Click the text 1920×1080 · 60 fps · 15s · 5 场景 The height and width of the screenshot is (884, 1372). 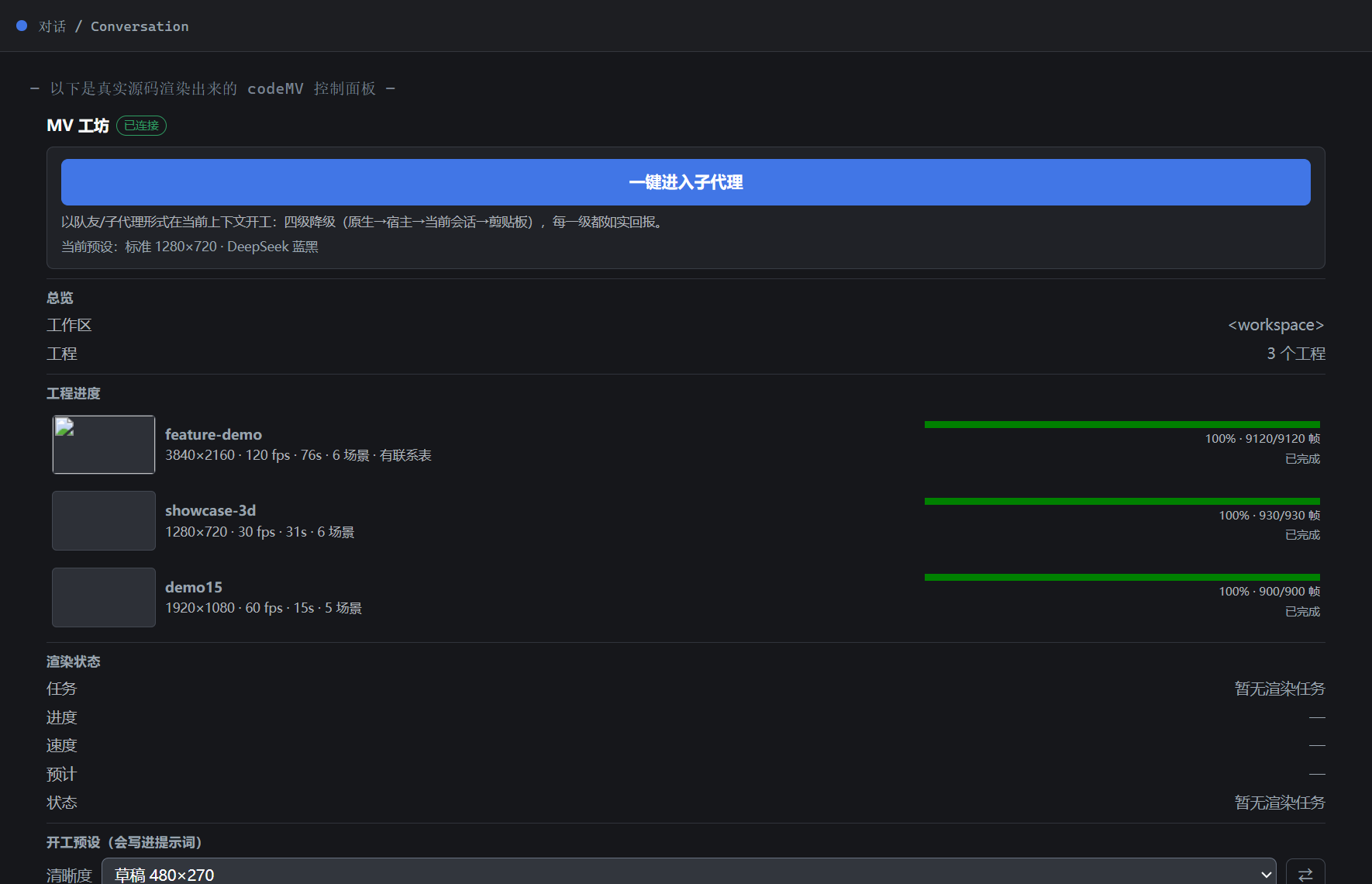pyautogui.click(x=264, y=608)
